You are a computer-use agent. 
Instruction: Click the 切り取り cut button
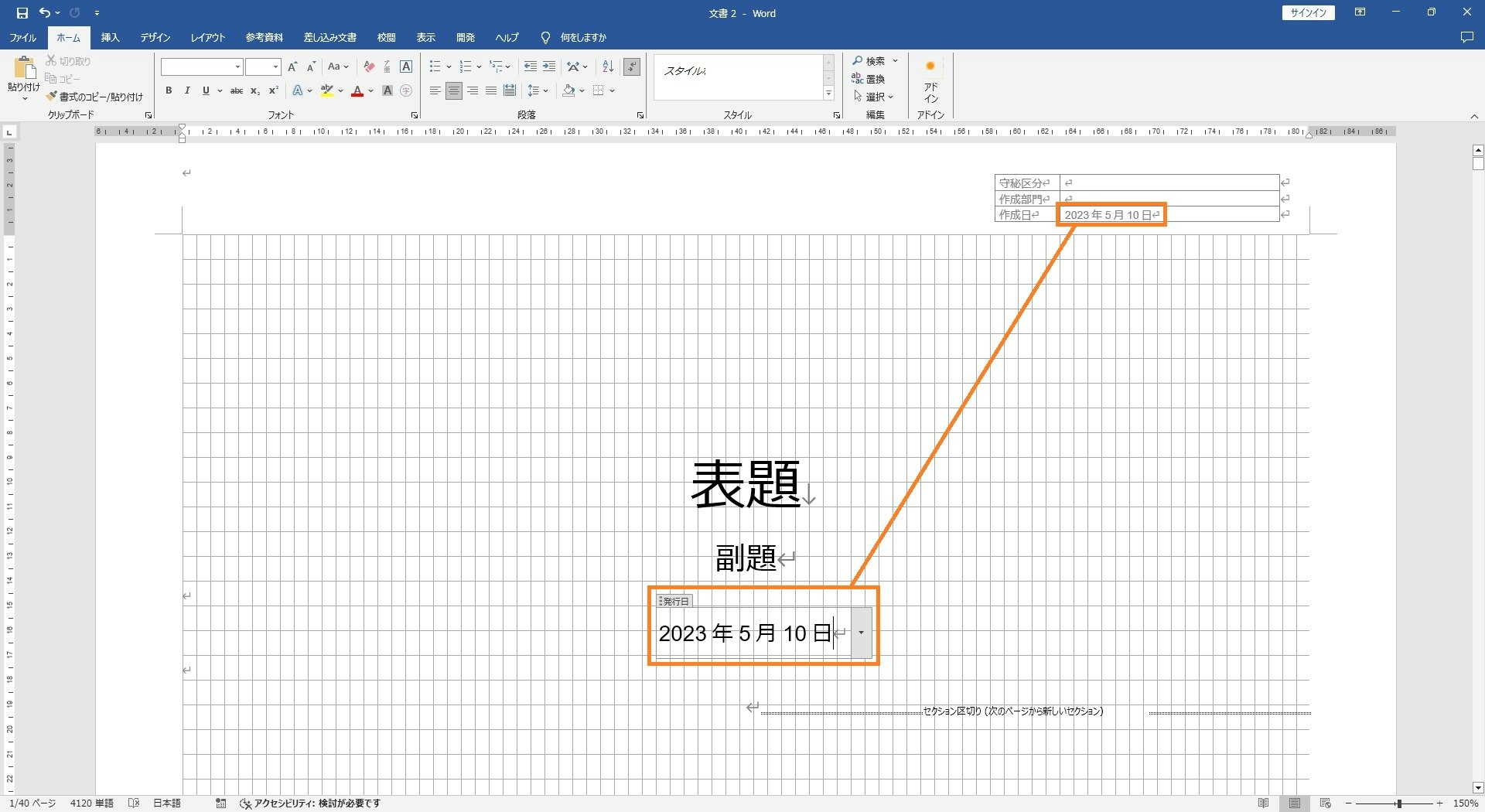(x=69, y=61)
